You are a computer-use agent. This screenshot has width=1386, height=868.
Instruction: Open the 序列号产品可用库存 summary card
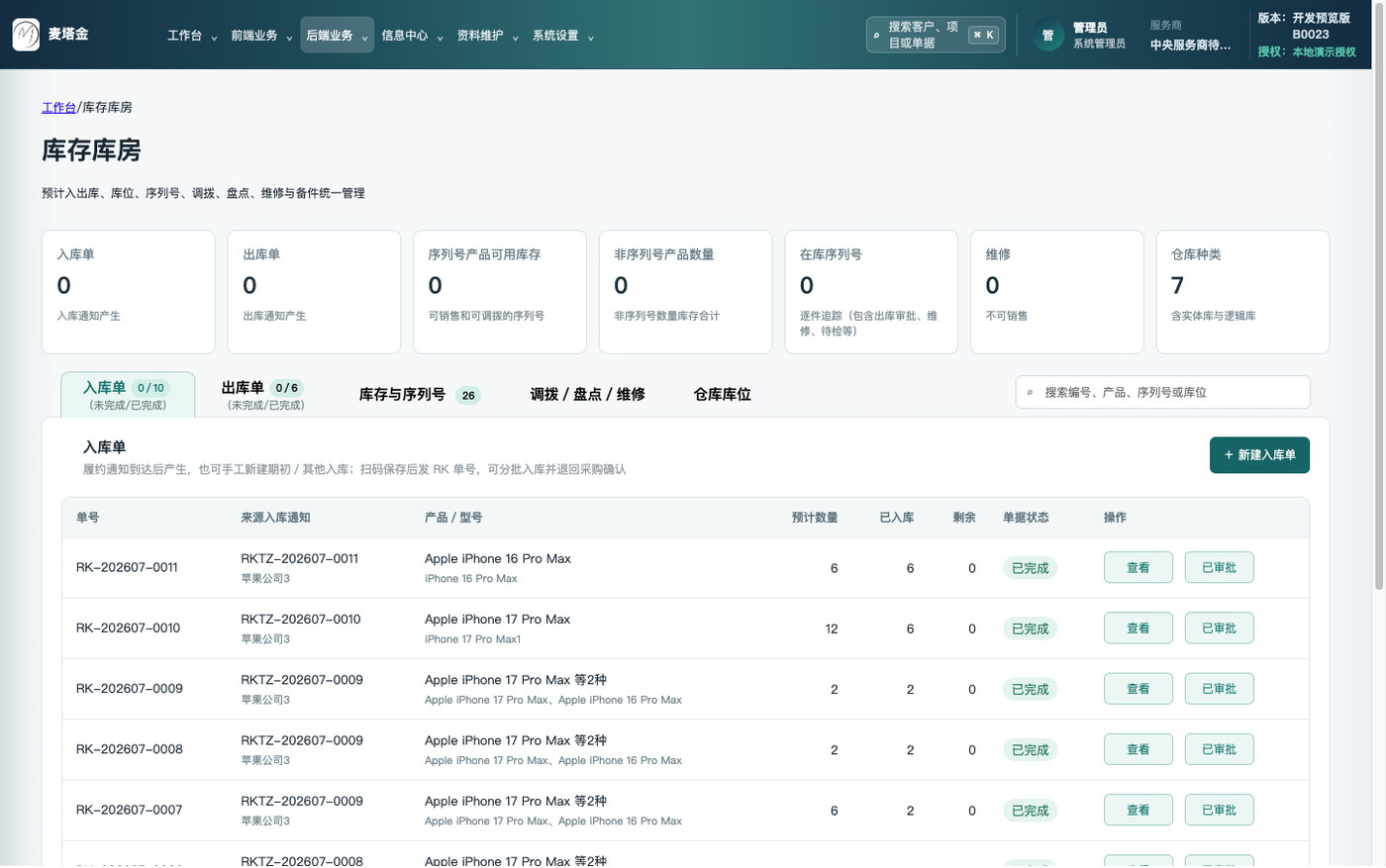pos(500,292)
